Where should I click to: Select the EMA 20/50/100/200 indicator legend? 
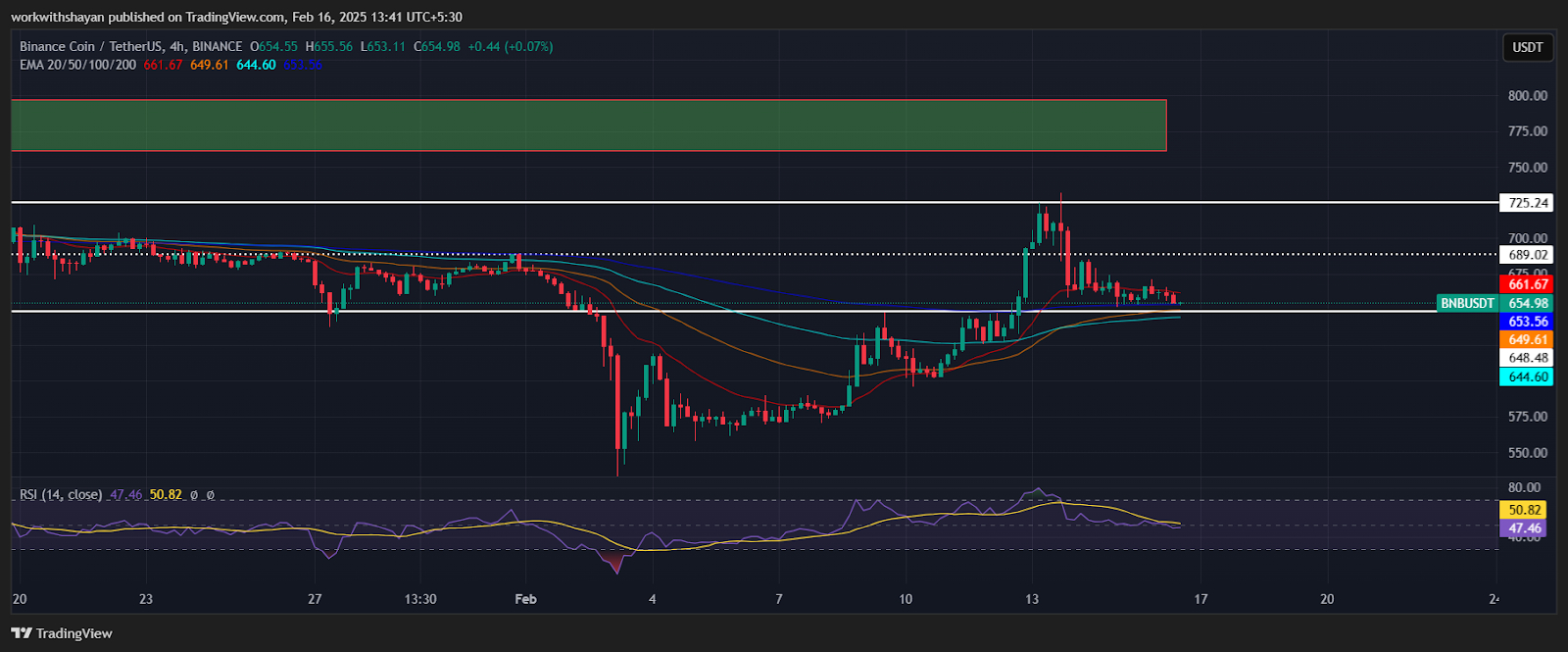(77, 65)
